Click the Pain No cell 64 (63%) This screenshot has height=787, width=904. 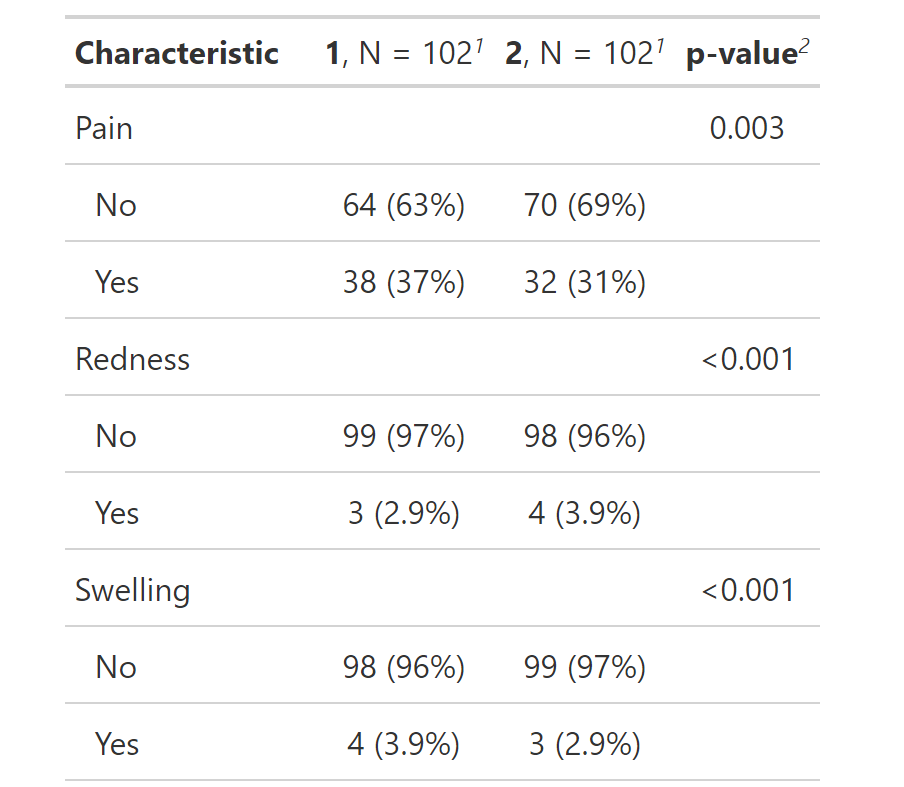(x=404, y=205)
